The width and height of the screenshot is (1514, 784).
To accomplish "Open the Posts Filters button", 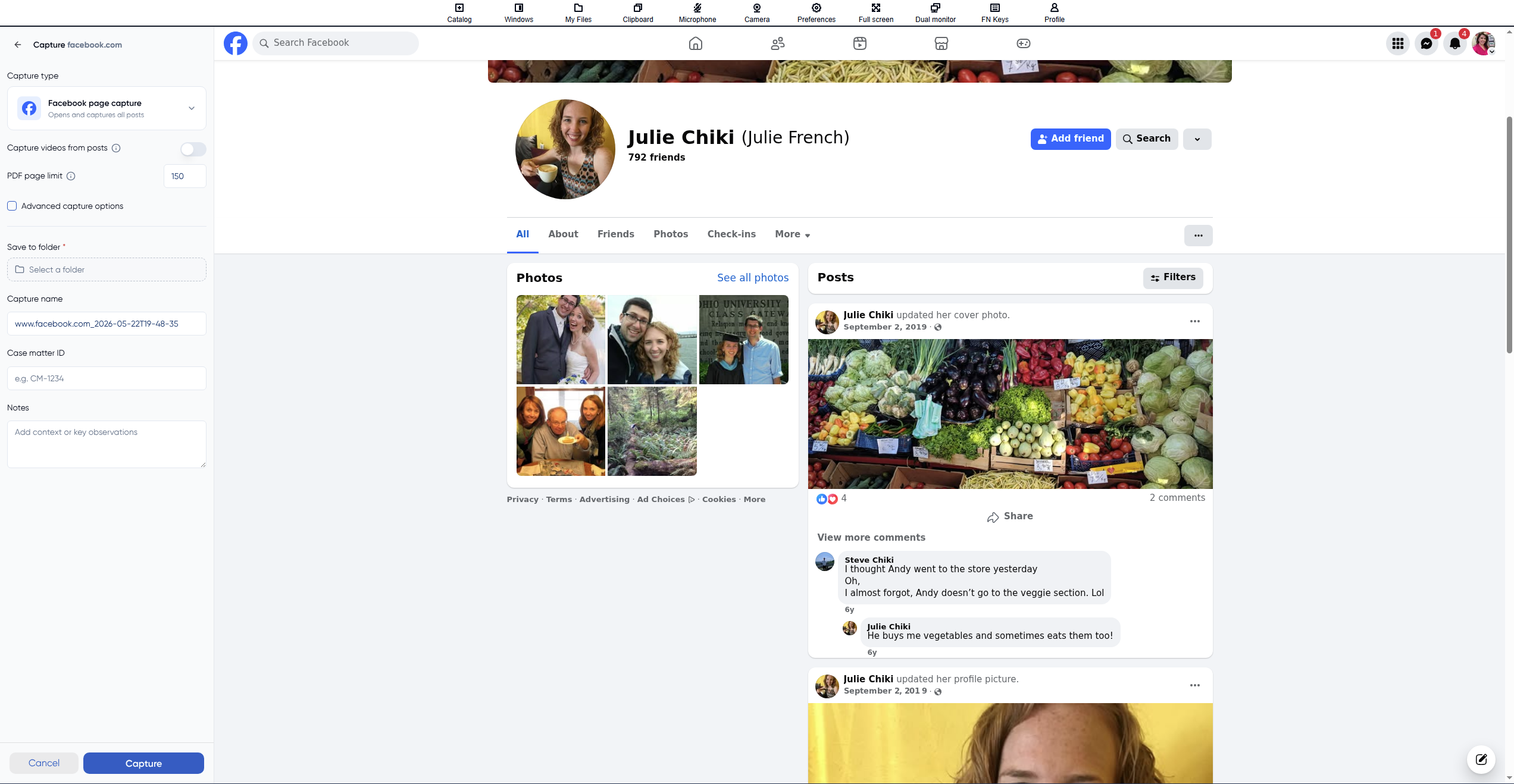I will pyautogui.click(x=1173, y=278).
